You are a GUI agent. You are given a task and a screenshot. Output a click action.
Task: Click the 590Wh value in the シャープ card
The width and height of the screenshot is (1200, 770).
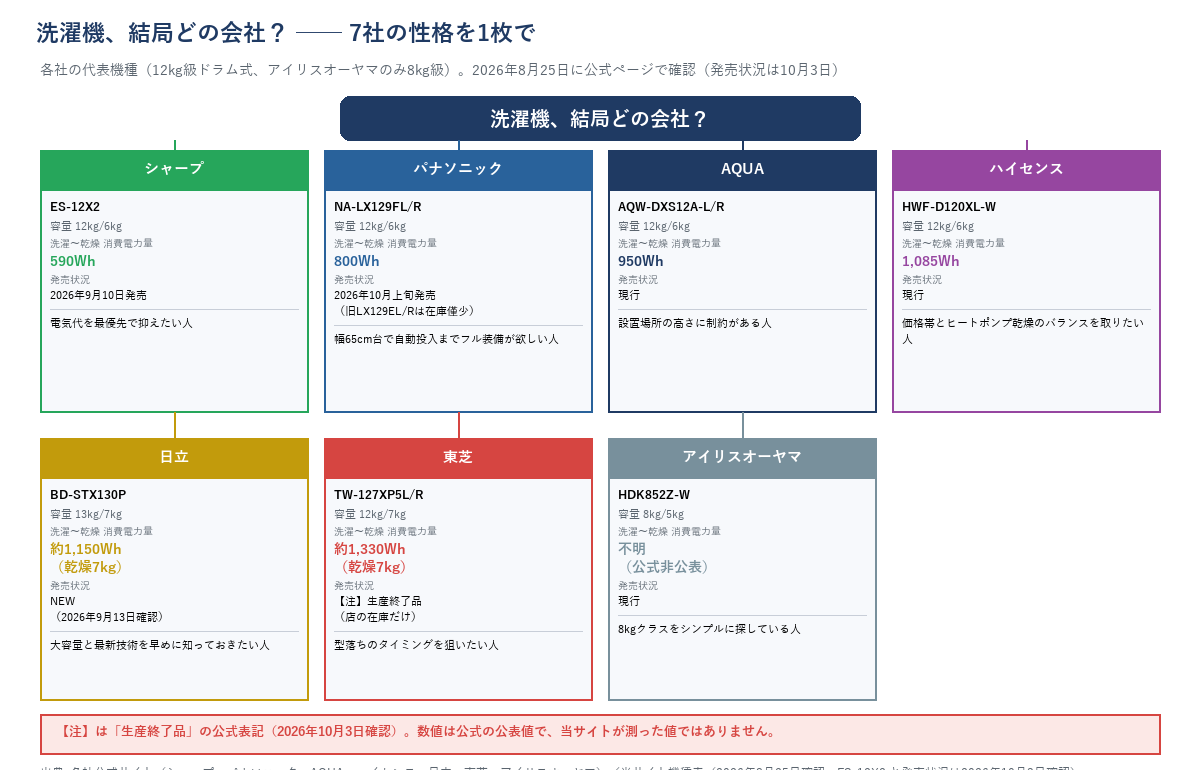(73, 261)
